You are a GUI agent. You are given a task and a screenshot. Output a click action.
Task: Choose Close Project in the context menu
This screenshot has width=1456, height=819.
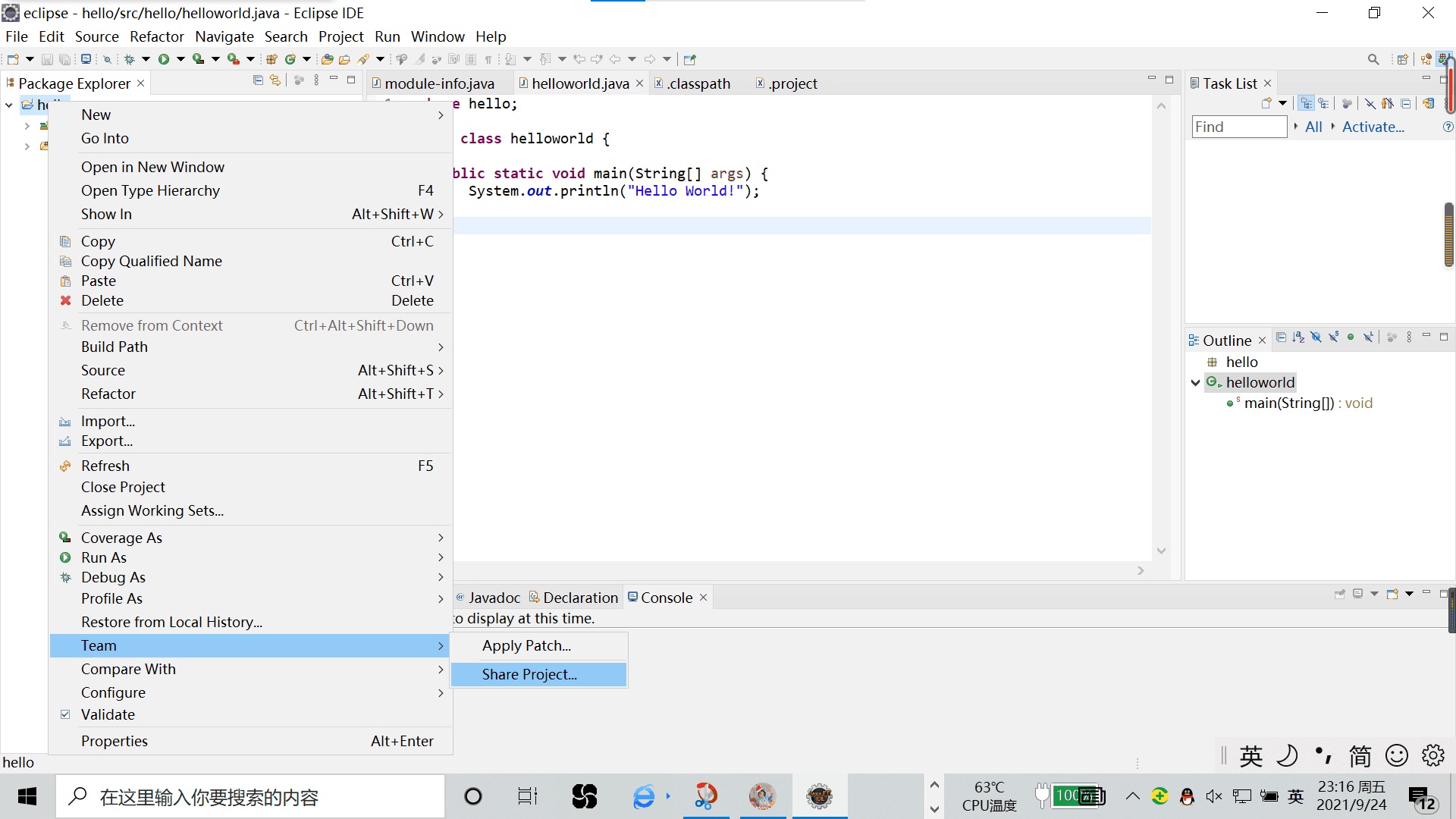(250, 487)
